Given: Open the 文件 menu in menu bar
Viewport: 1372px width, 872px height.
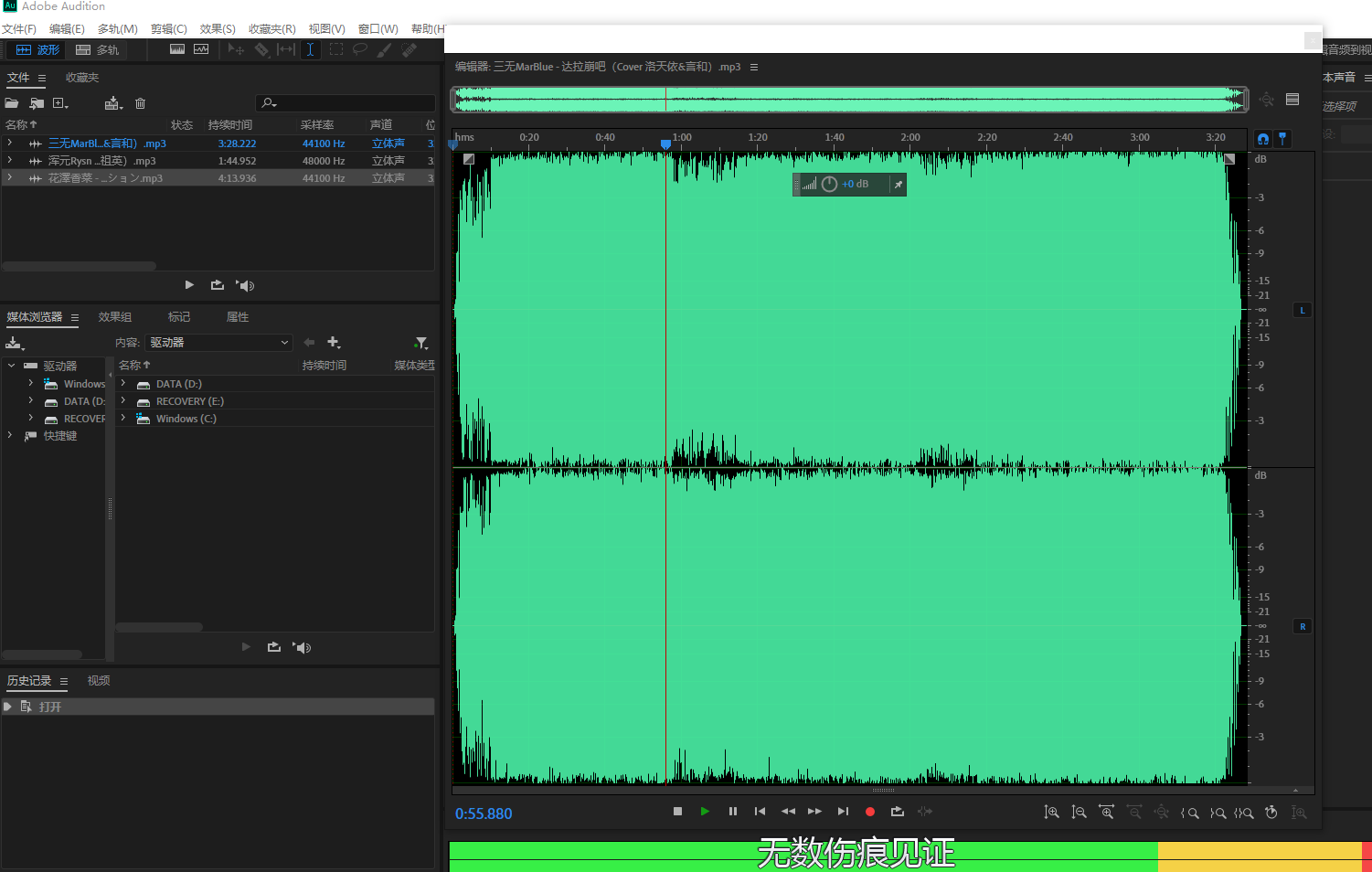Looking at the screenshot, I should [19, 29].
